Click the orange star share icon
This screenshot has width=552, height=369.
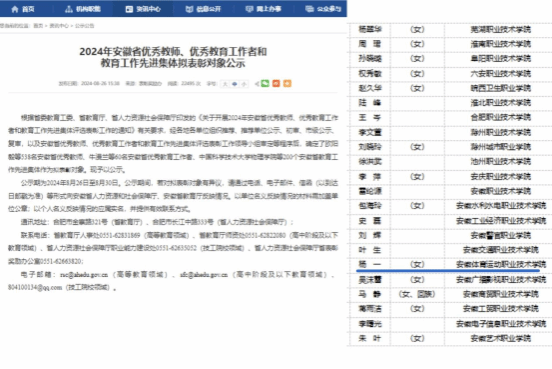287,83
